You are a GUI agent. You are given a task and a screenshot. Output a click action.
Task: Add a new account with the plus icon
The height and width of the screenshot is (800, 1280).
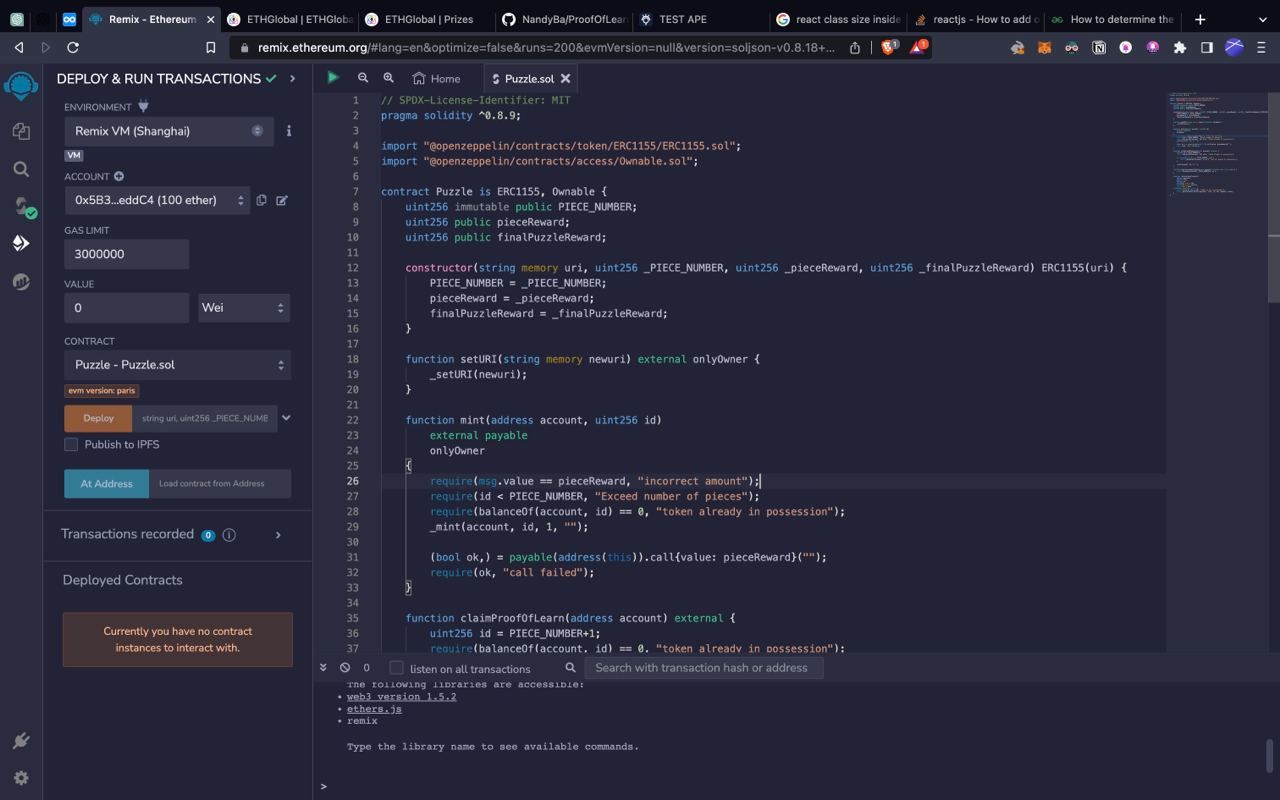tap(118, 176)
